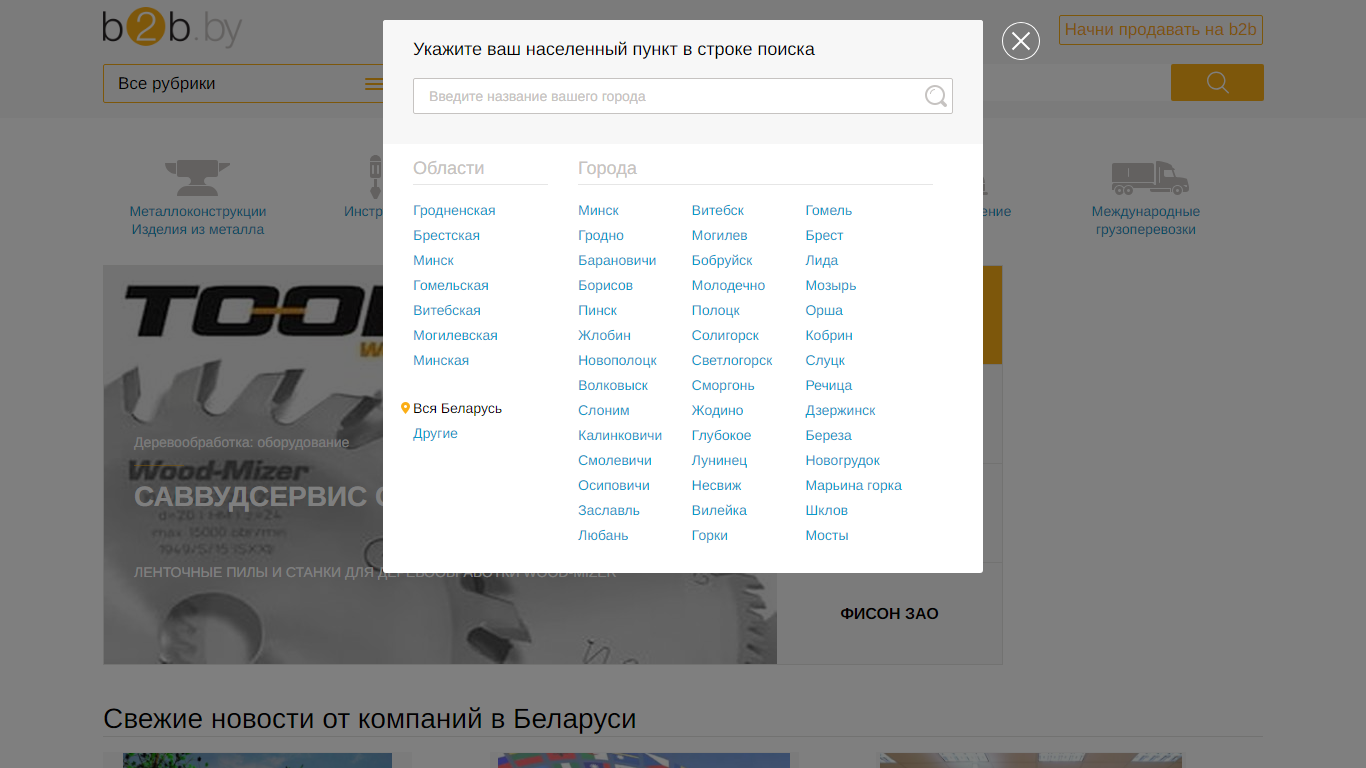Choose Орша city

pyautogui.click(x=824, y=310)
